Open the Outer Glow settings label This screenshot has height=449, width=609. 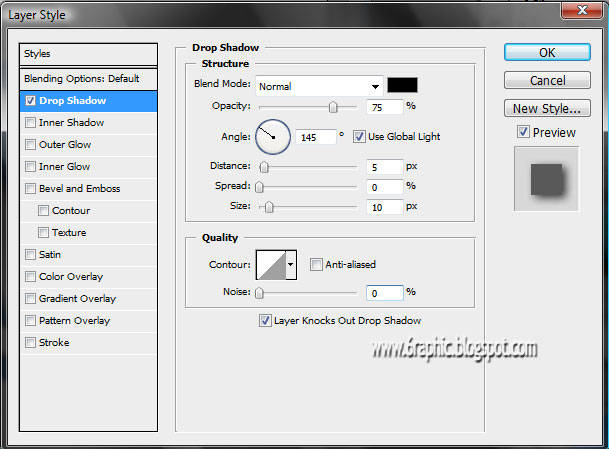[x=65, y=144]
